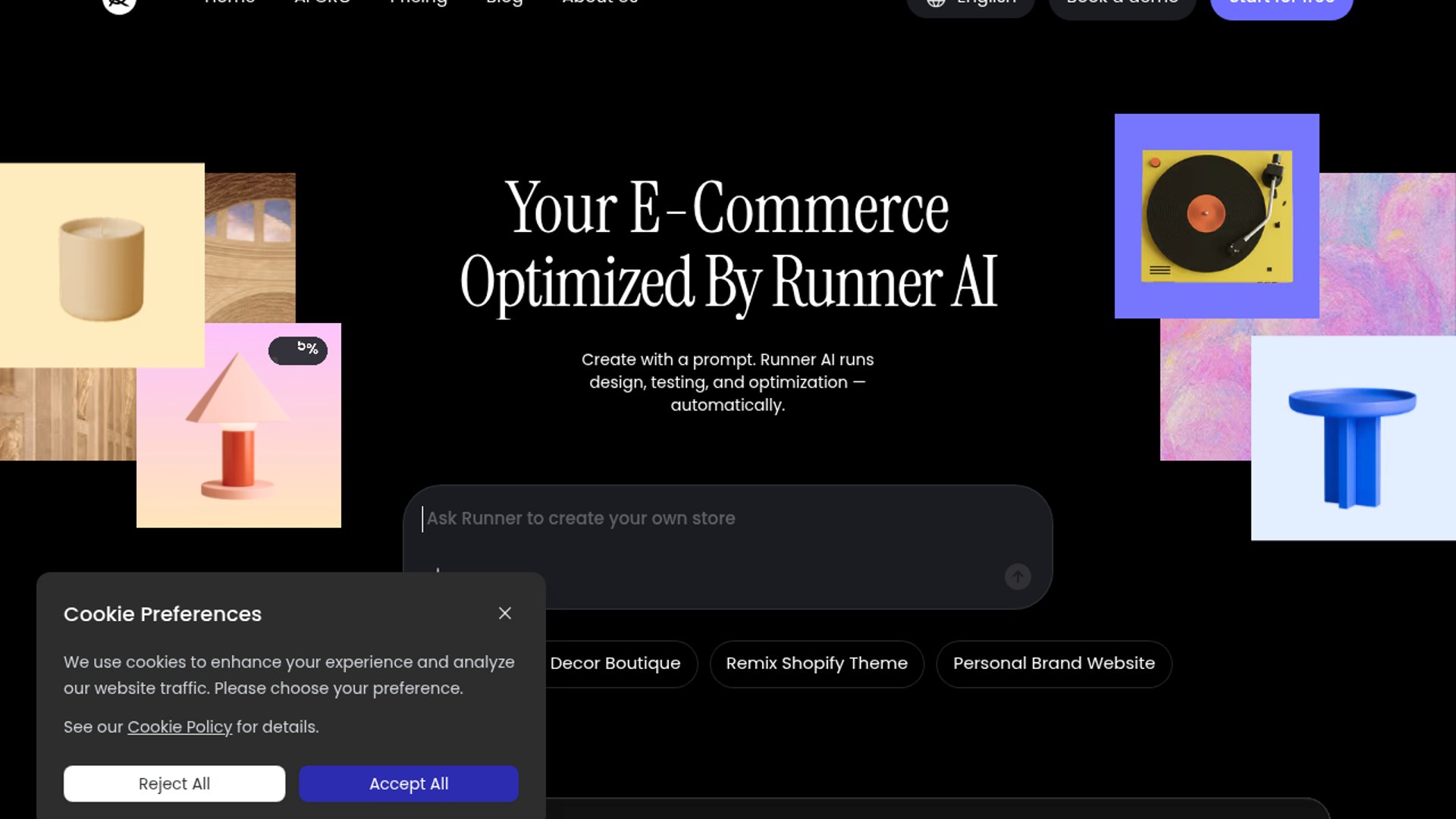Click the Accept All button
Image resolution: width=1456 pixels, height=819 pixels.
pos(409,783)
